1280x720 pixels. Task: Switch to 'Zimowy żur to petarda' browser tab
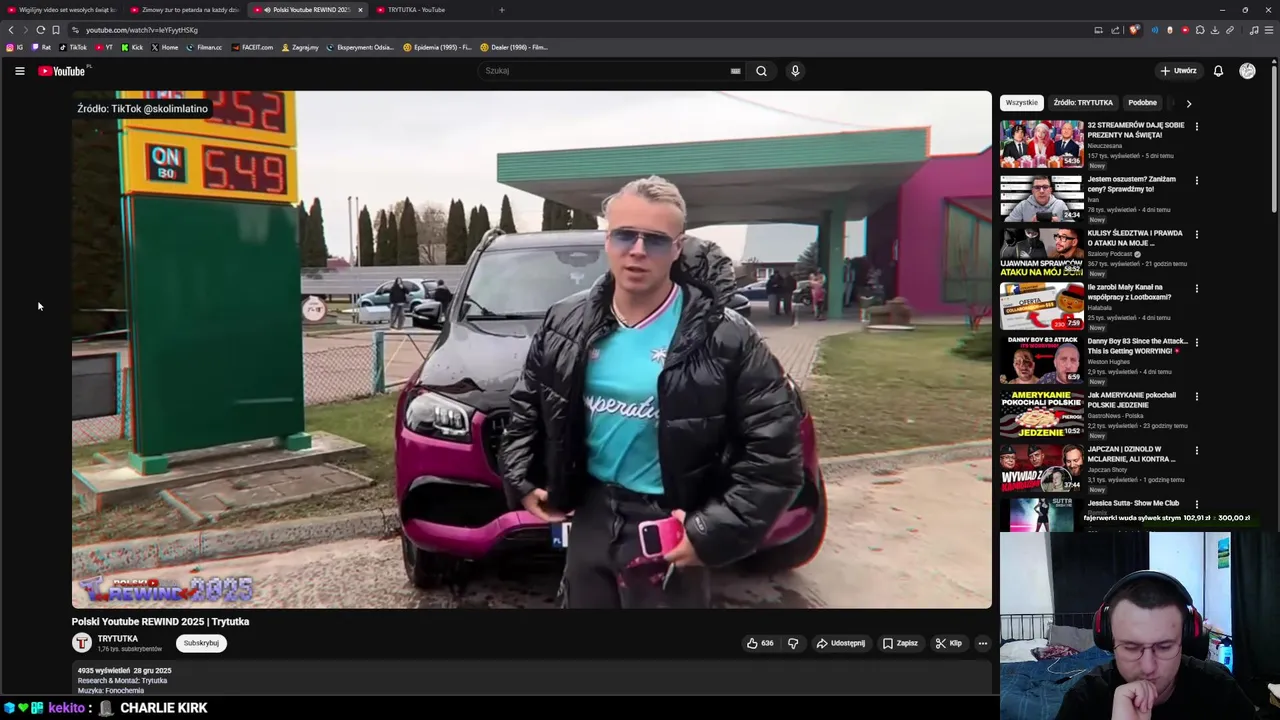coord(185,10)
